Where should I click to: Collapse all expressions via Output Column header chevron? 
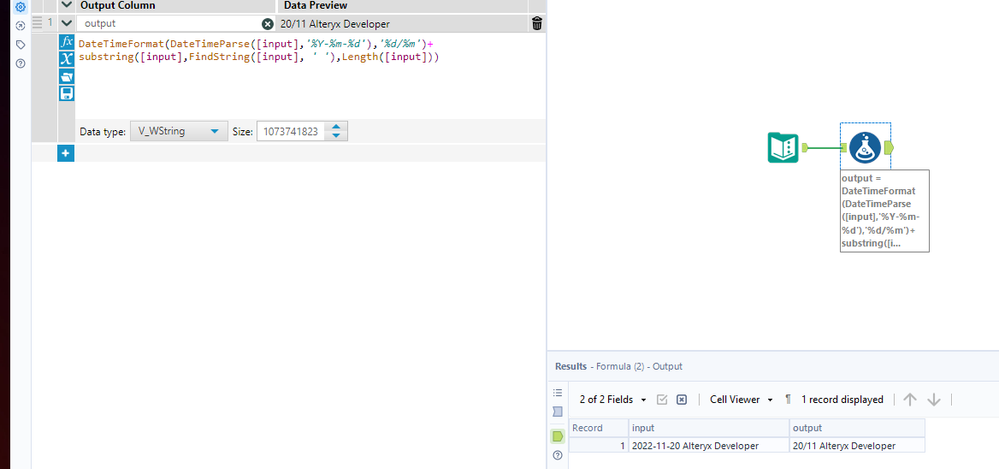(x=66, y=5)
